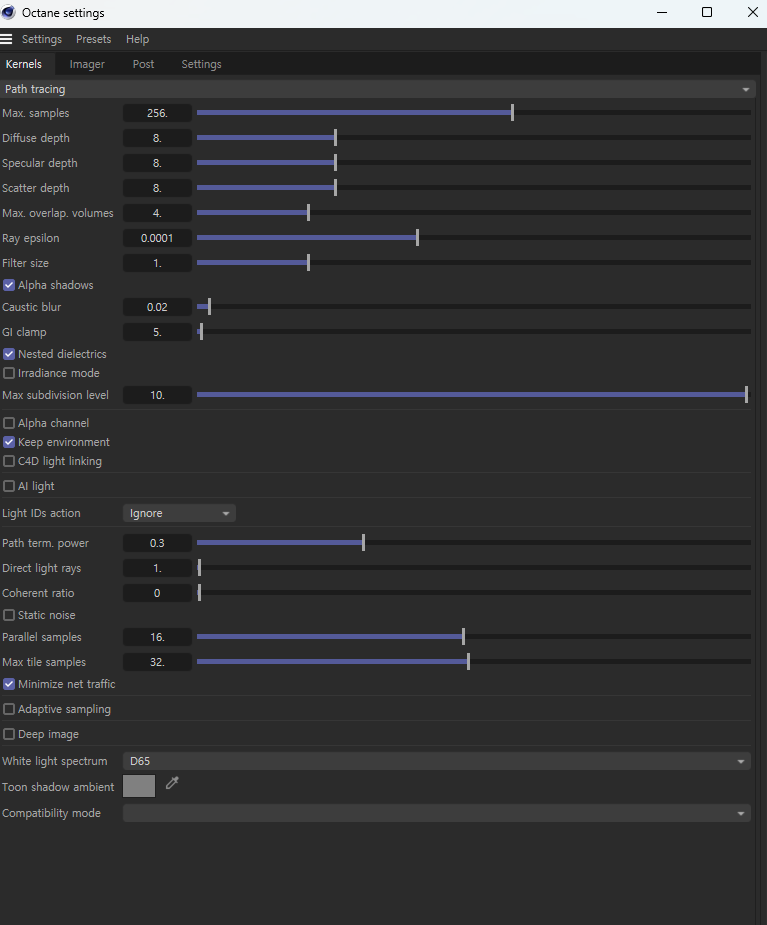This screenshot has width=767, height=925.
Task: Open the Light IDs action dropdown
Action: [179, 513]
